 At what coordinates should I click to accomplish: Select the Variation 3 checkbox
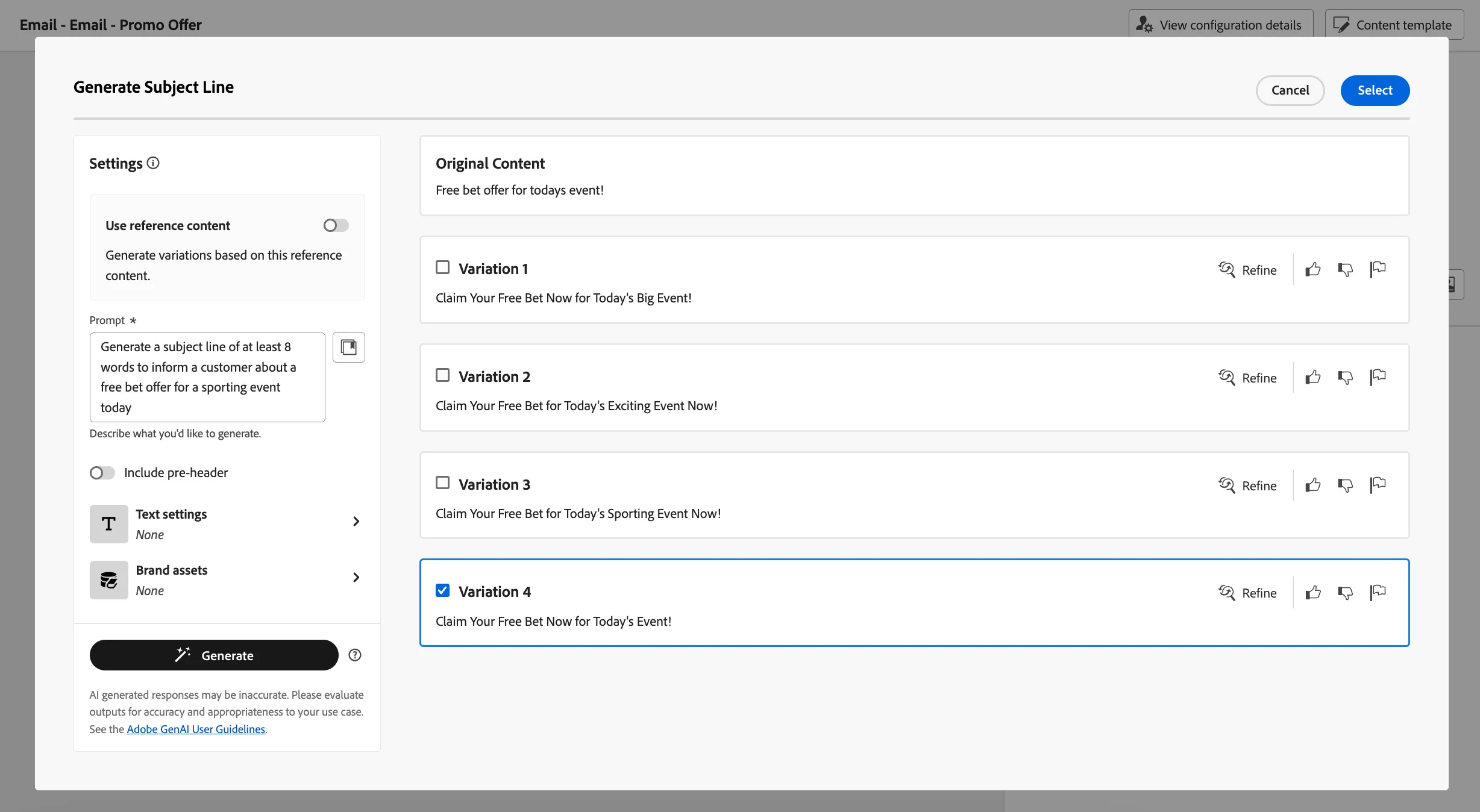pos(442,483)
